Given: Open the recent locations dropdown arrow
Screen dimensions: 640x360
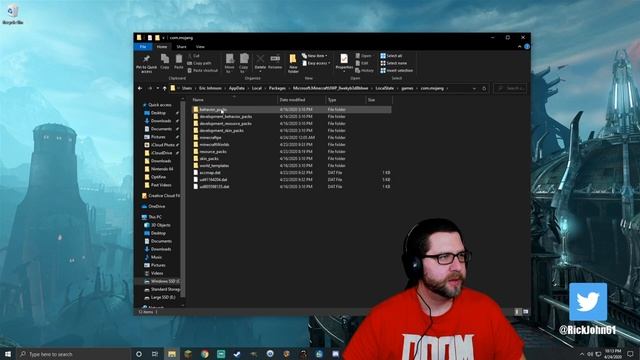Looking at the screenshot, I should pyautogui.click(x=158, y=88).
